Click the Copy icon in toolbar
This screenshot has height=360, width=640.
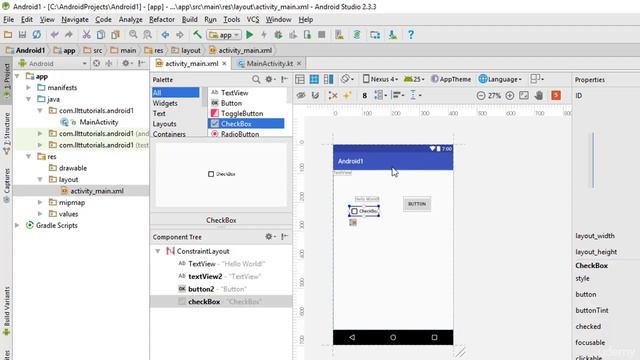[x=101, y=35]
